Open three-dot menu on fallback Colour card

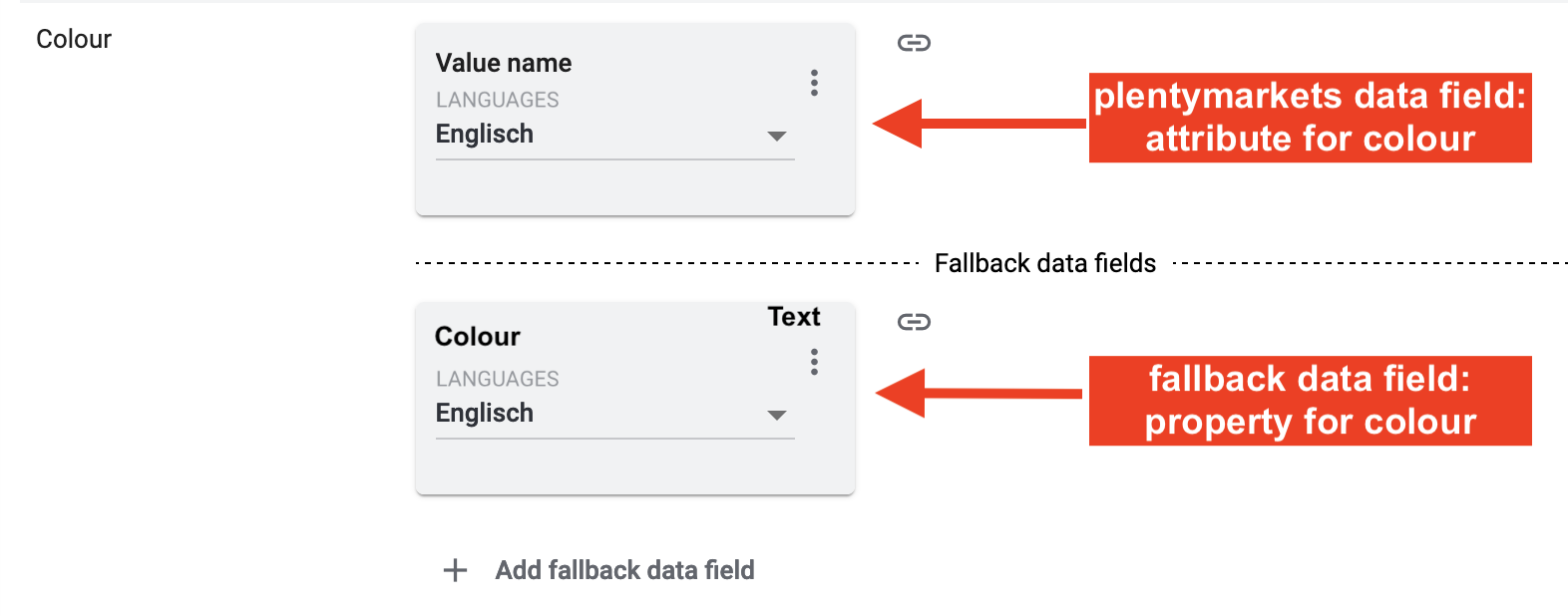815,362
